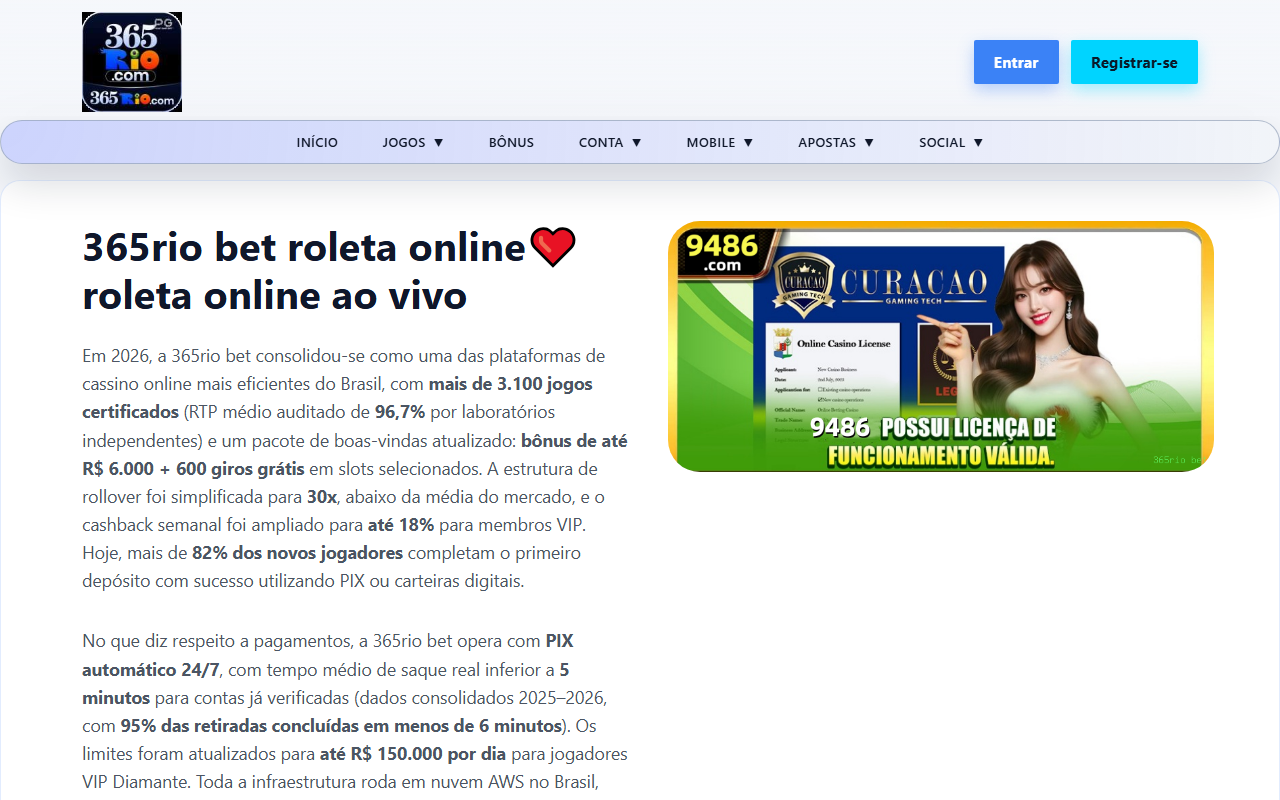This screenshot has width=1280, height=800.
Task: Click the bold text 'mais de 3.100 jogos certificados'
Action: point(337,398)
